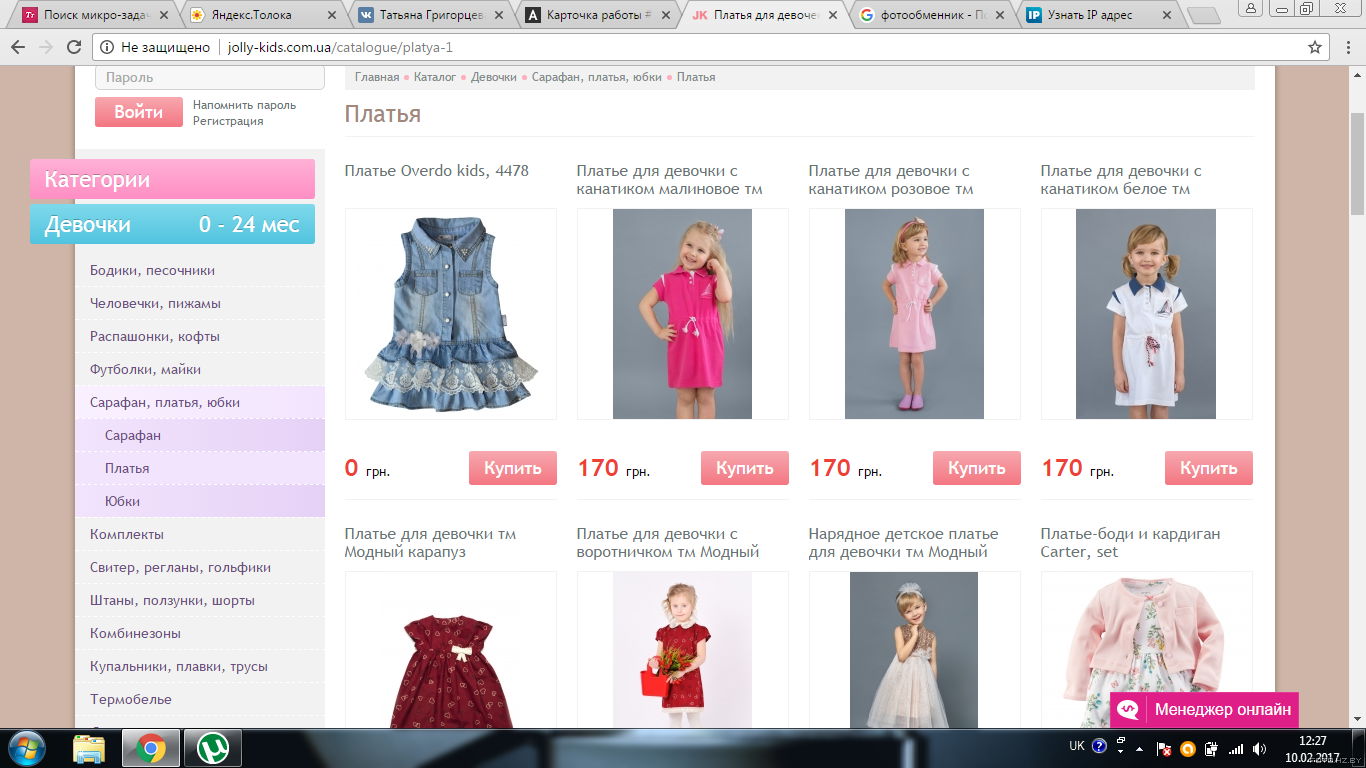The width and height of the screenshot is (1366, 768).
Task: Open Сарафан, платья, юбки breadcrumb
Action: tap(597, 77)
